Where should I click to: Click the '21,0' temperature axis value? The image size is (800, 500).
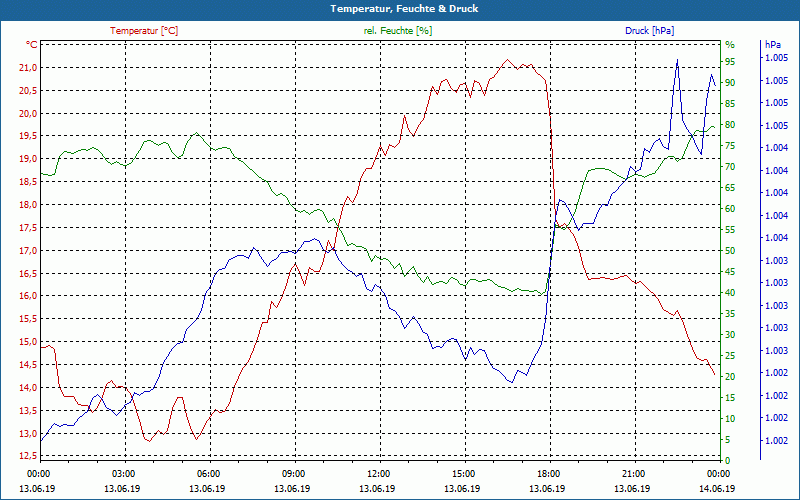point(28,68)
